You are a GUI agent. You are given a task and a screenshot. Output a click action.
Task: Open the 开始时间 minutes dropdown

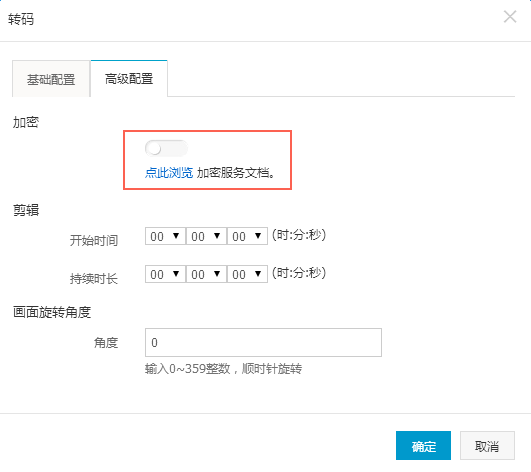(x=206, y=236)
